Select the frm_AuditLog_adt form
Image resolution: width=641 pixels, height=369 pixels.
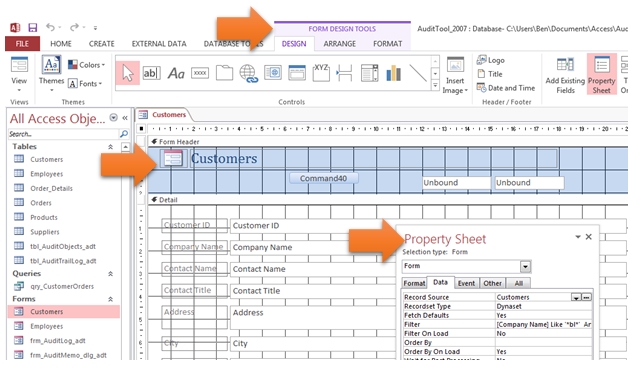click(58, 341)
